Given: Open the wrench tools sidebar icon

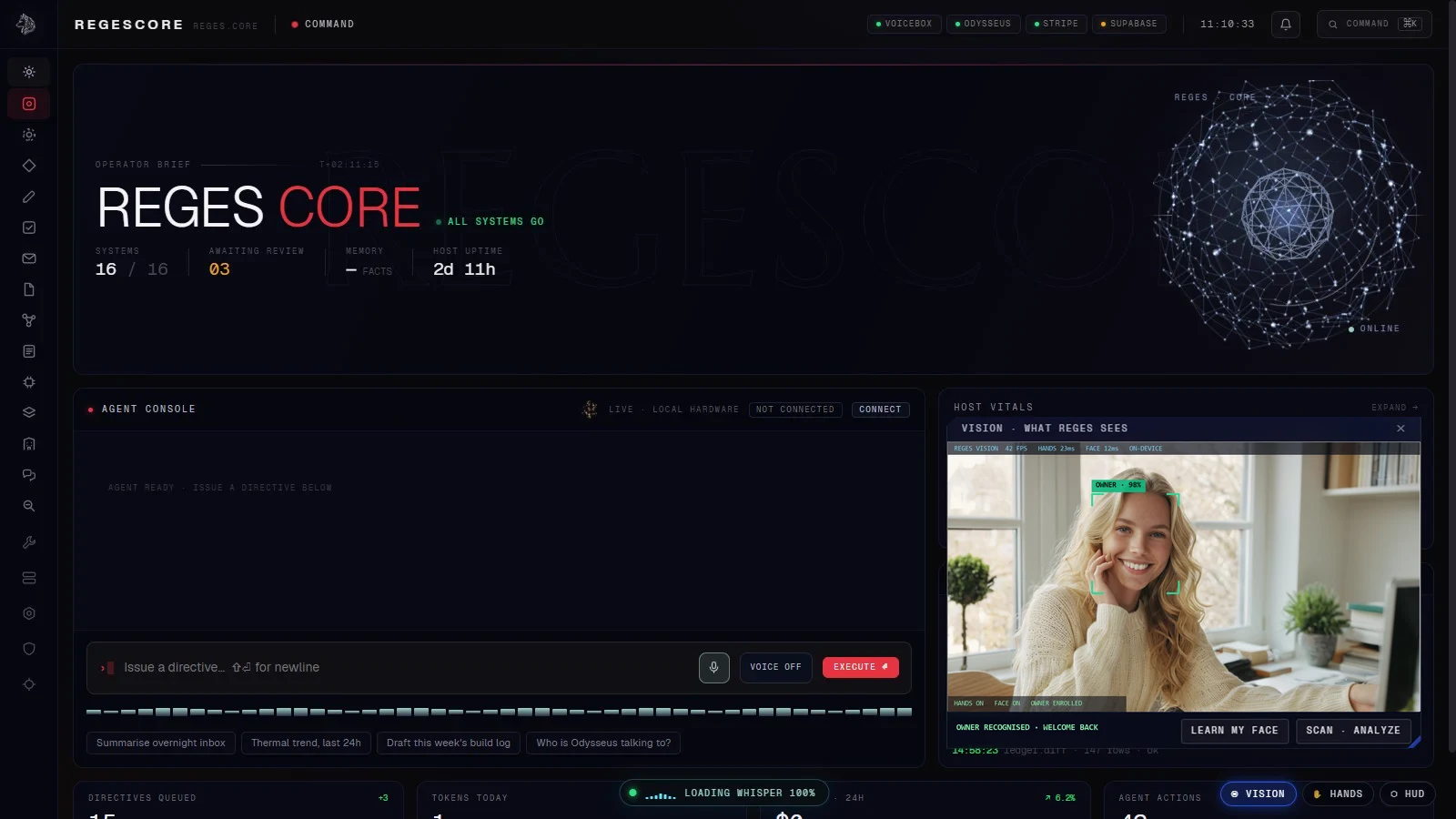Looking at the screenshot, I should (29, 542).
